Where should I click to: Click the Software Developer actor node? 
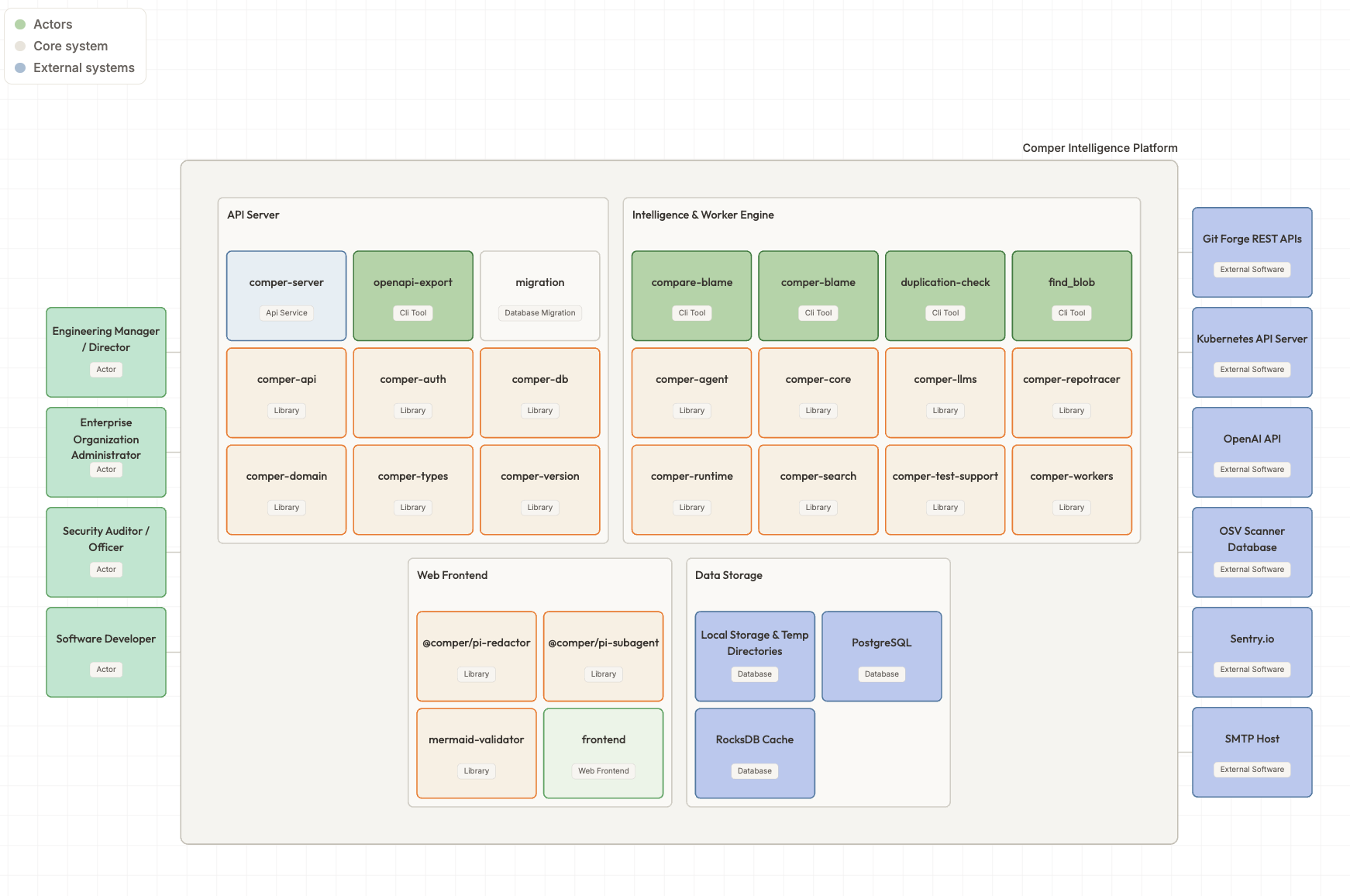[x=106, y=653]
